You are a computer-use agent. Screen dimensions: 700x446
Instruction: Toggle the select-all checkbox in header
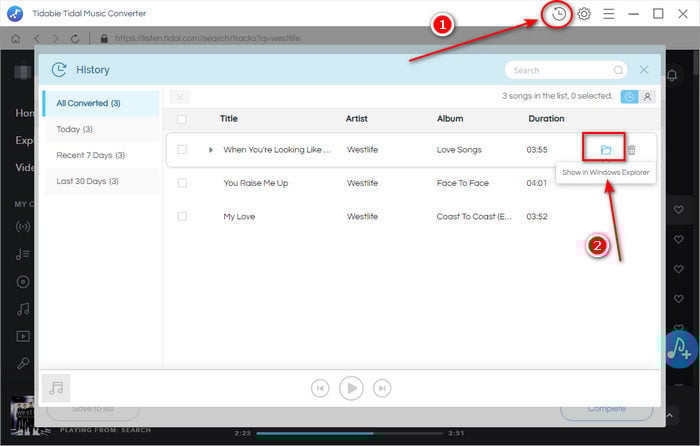[x=181, y=119]
